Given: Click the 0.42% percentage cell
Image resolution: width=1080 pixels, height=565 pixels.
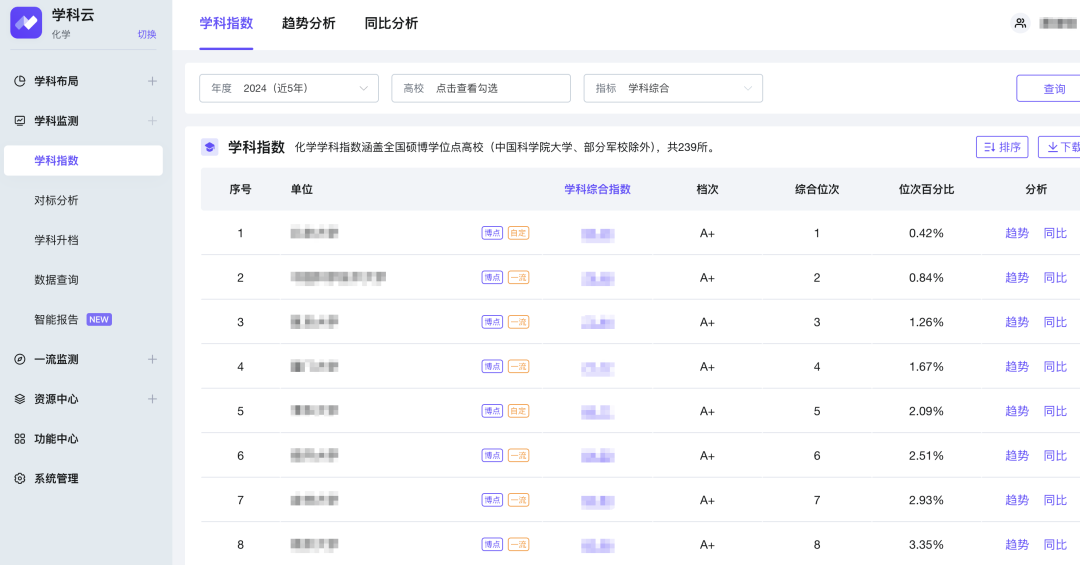Looking at the screenshot, I should coord(926,233).
